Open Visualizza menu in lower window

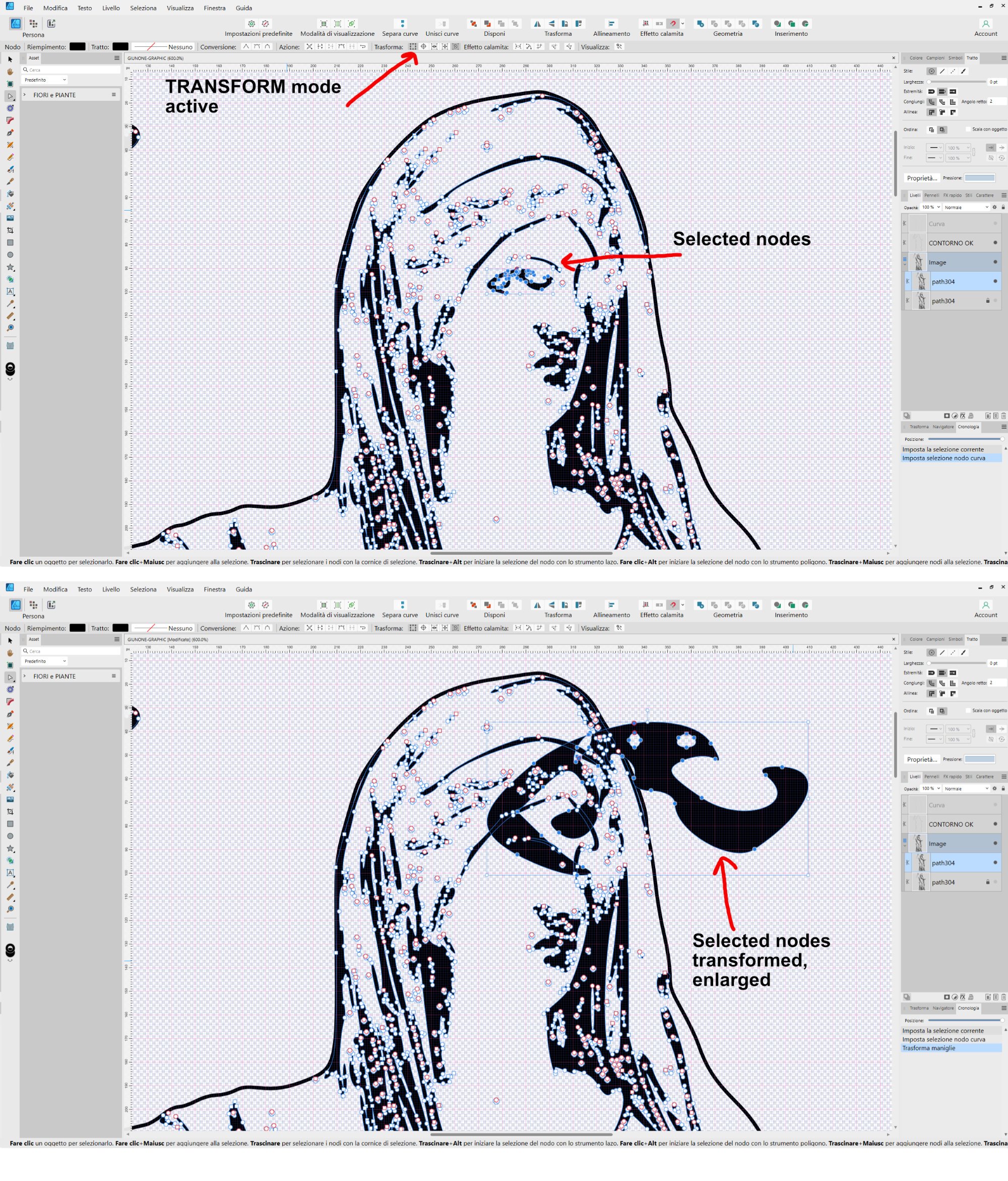click(x=179, y=589)
